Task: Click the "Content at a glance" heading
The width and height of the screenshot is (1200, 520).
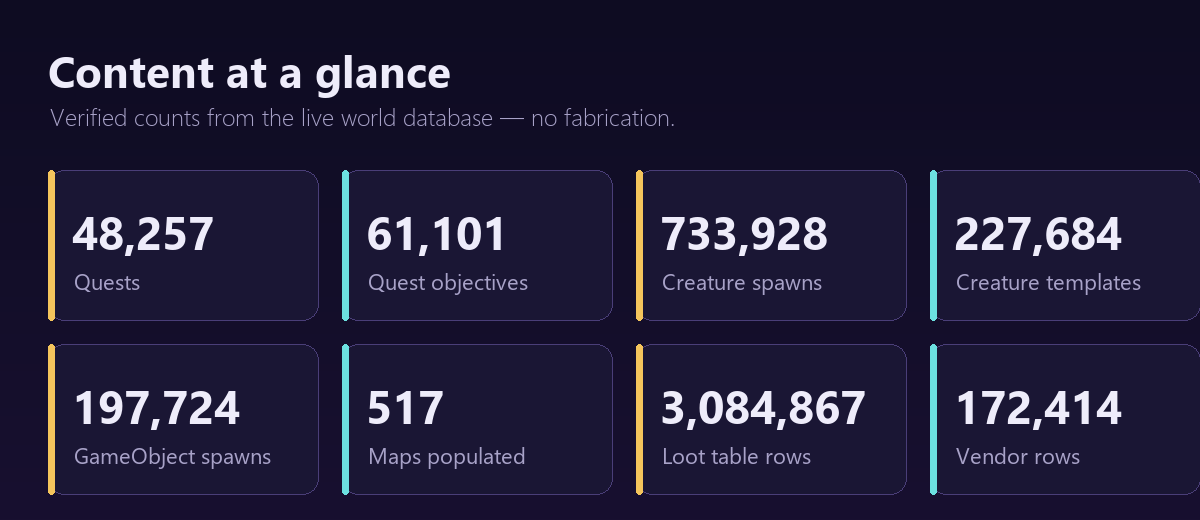Action: 249,73
